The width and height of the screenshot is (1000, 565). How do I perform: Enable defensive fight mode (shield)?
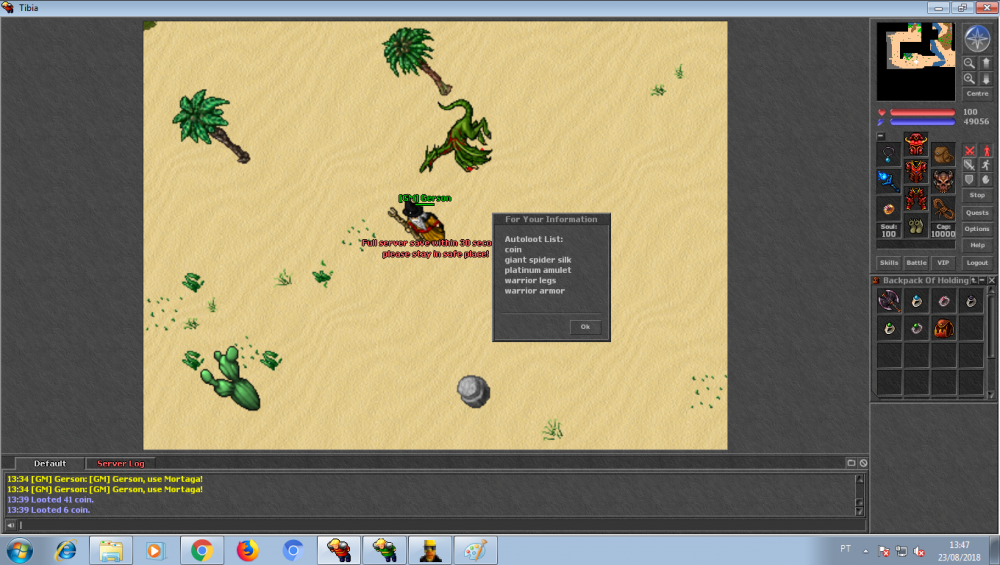pos(970,179)
